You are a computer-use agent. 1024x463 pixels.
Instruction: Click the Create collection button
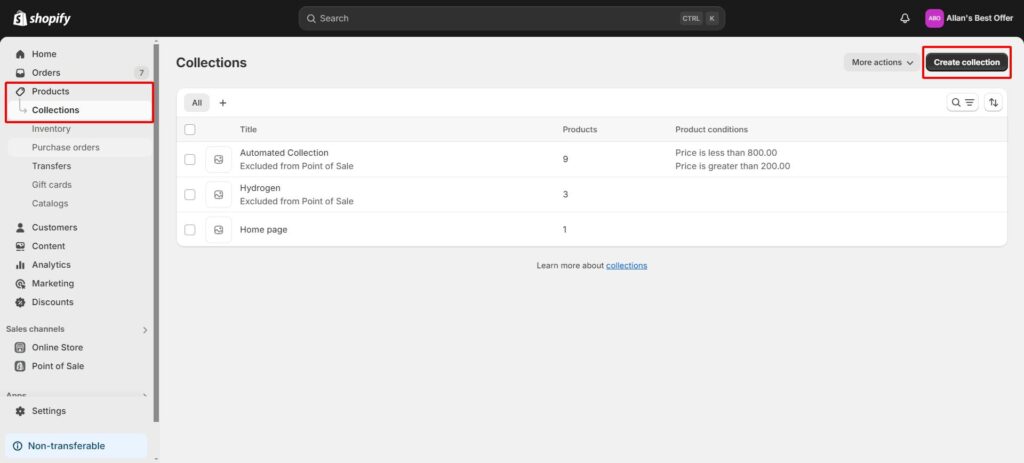coord(966,62)
